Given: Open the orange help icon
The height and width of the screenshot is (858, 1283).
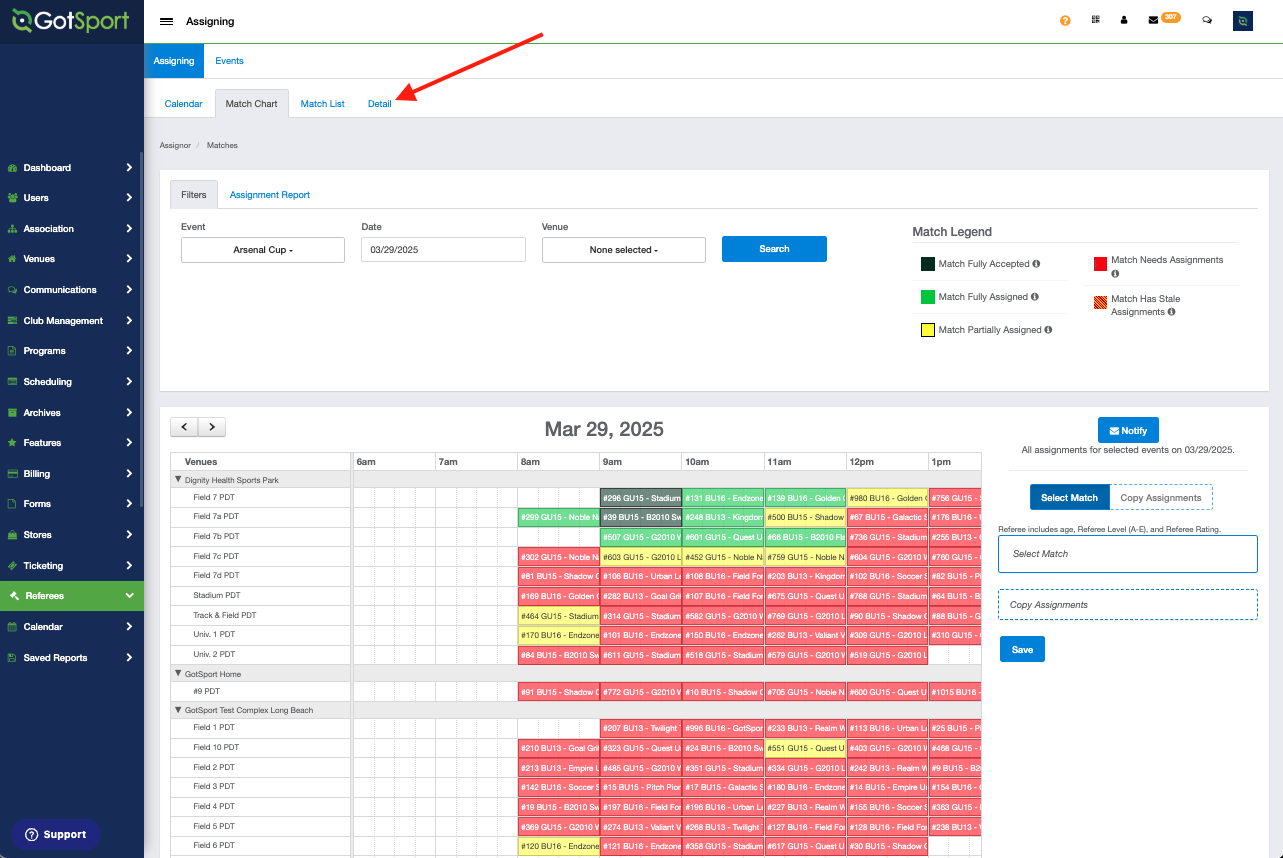Looking at the screenshot, I should coord(1064,20).
